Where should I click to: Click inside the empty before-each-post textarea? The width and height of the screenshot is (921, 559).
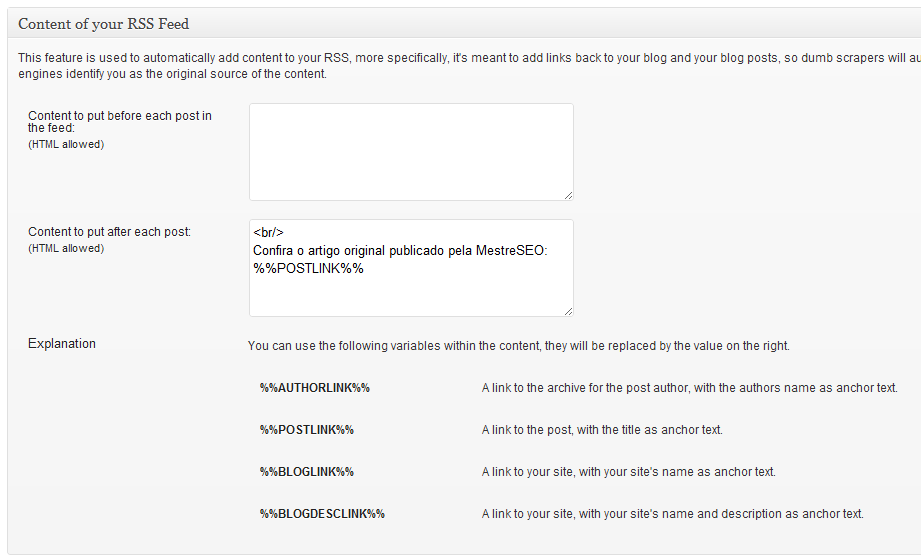tap(410, 151)
